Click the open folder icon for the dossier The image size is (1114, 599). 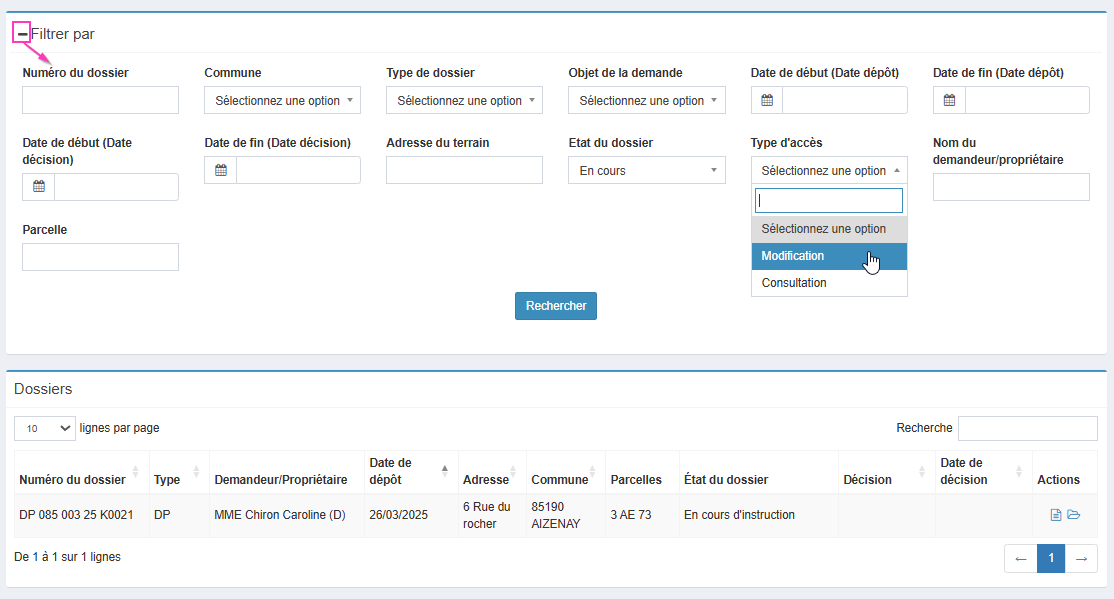coord(1074,515)
